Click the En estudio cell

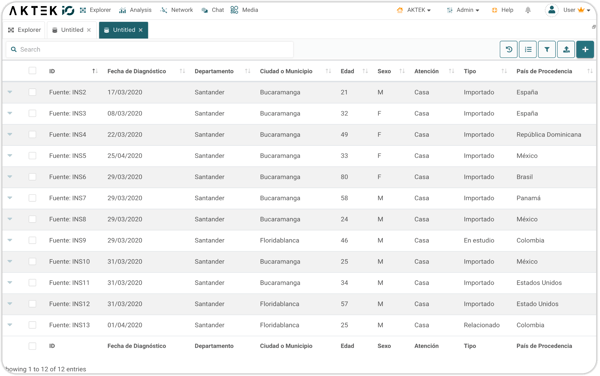[479, 240]
